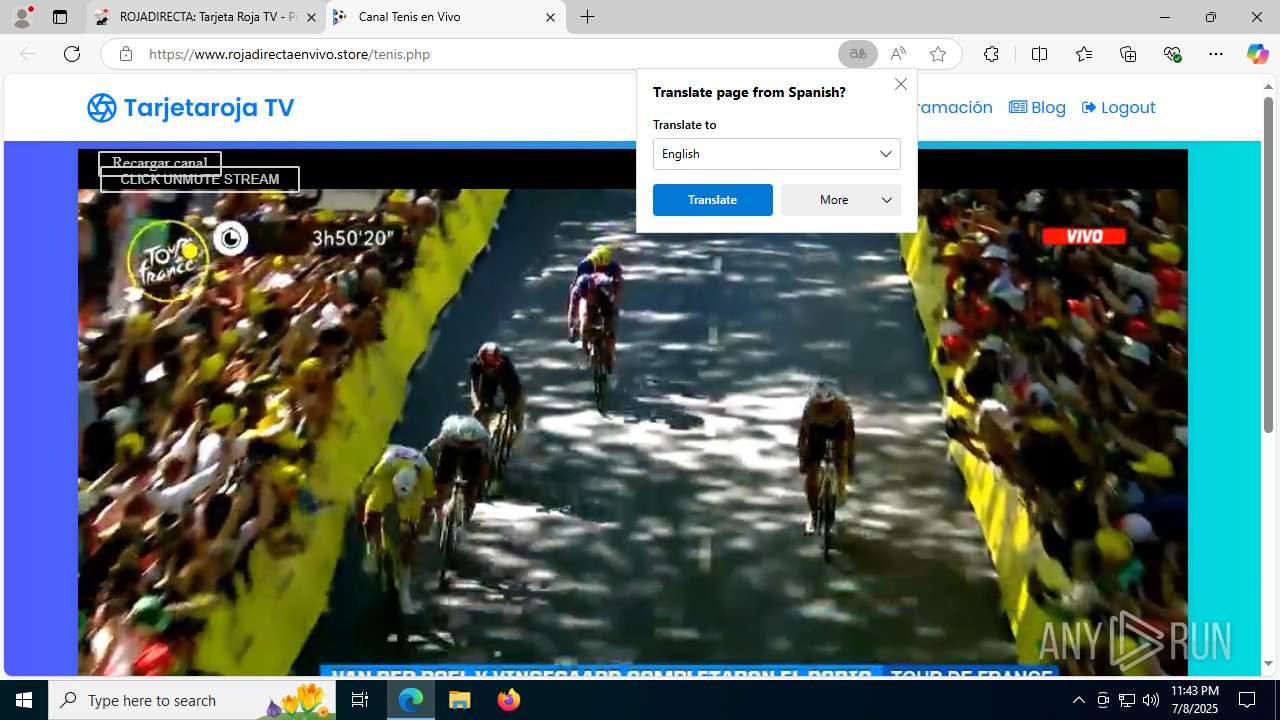Expand the More options dropdown
The width and height of the screenshot is (1280, 720).
click(841, 200)
